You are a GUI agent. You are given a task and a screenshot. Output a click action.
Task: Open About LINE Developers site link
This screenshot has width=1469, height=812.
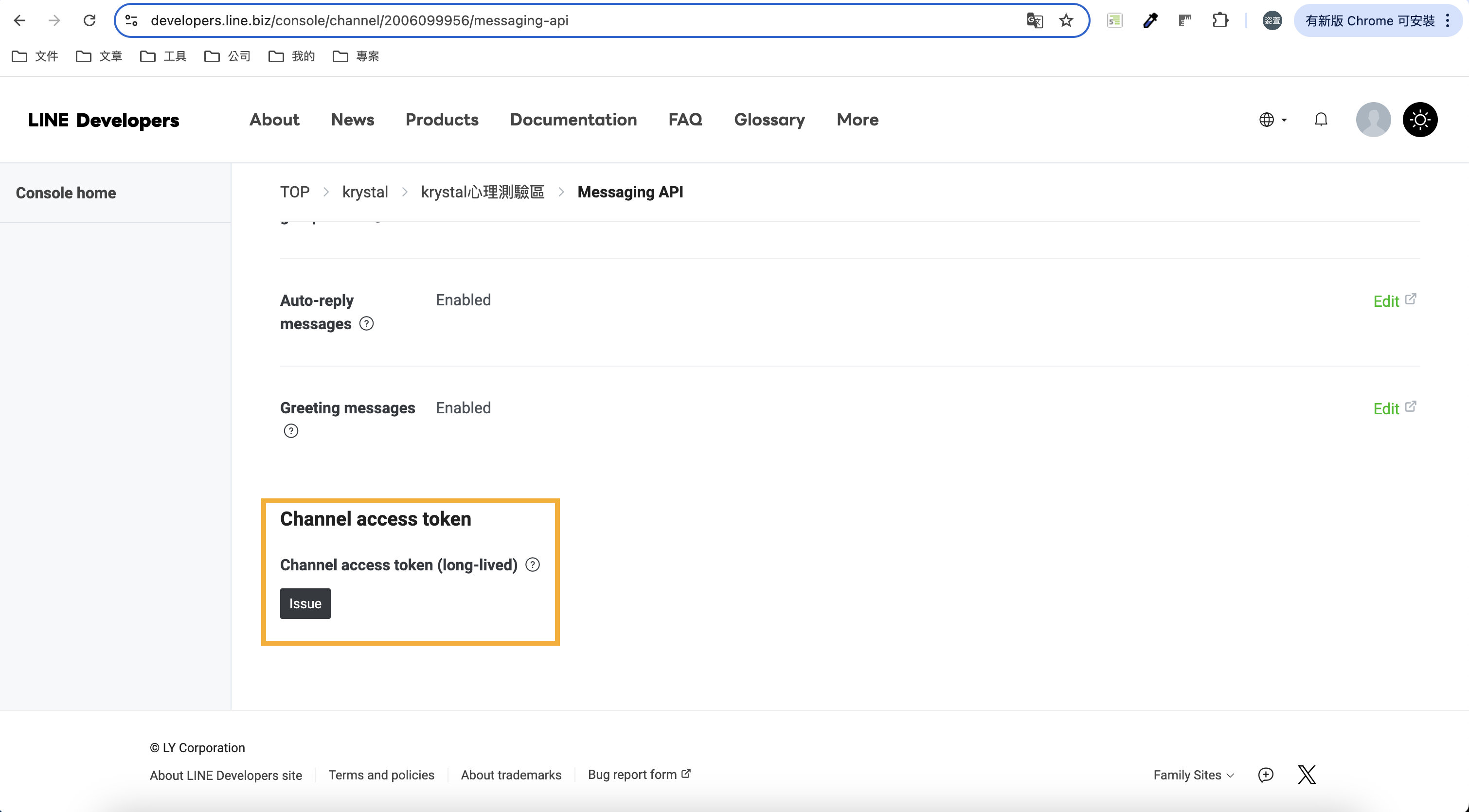coord(226,775)
